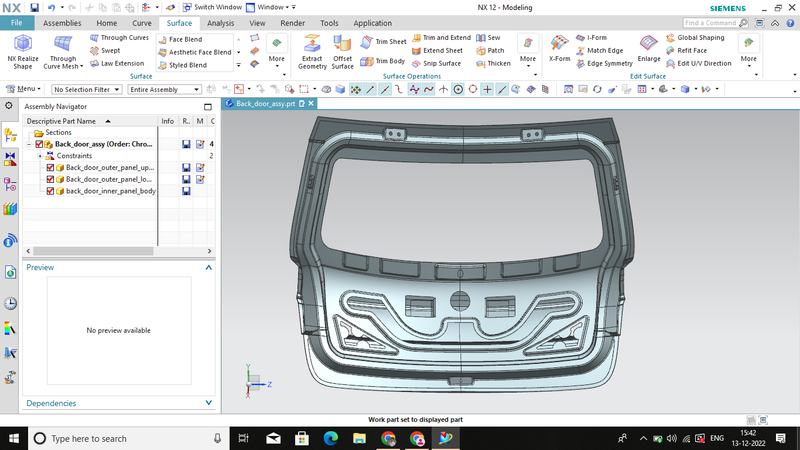Open the No Selection Filter dropdown
Screen dimensions: 800x450
86,89
